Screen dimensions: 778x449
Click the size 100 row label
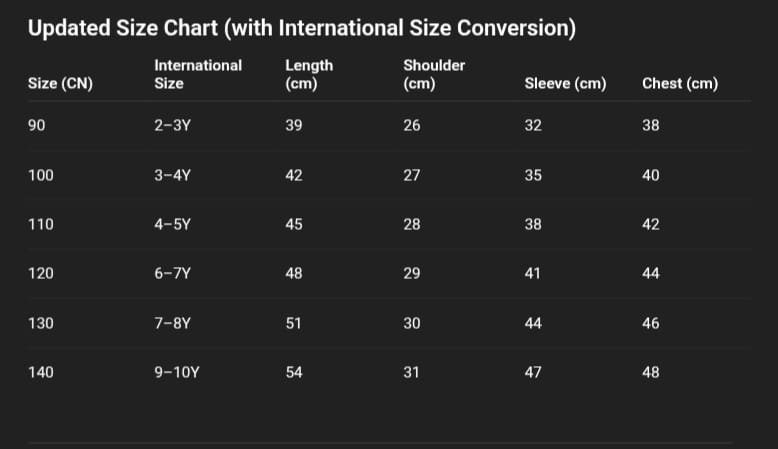40,175
